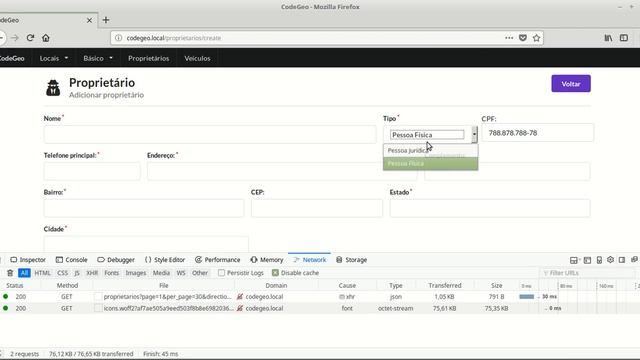The image size is (640, 360).
Task: Filter network requests by WS
Action: coord(181,273)
